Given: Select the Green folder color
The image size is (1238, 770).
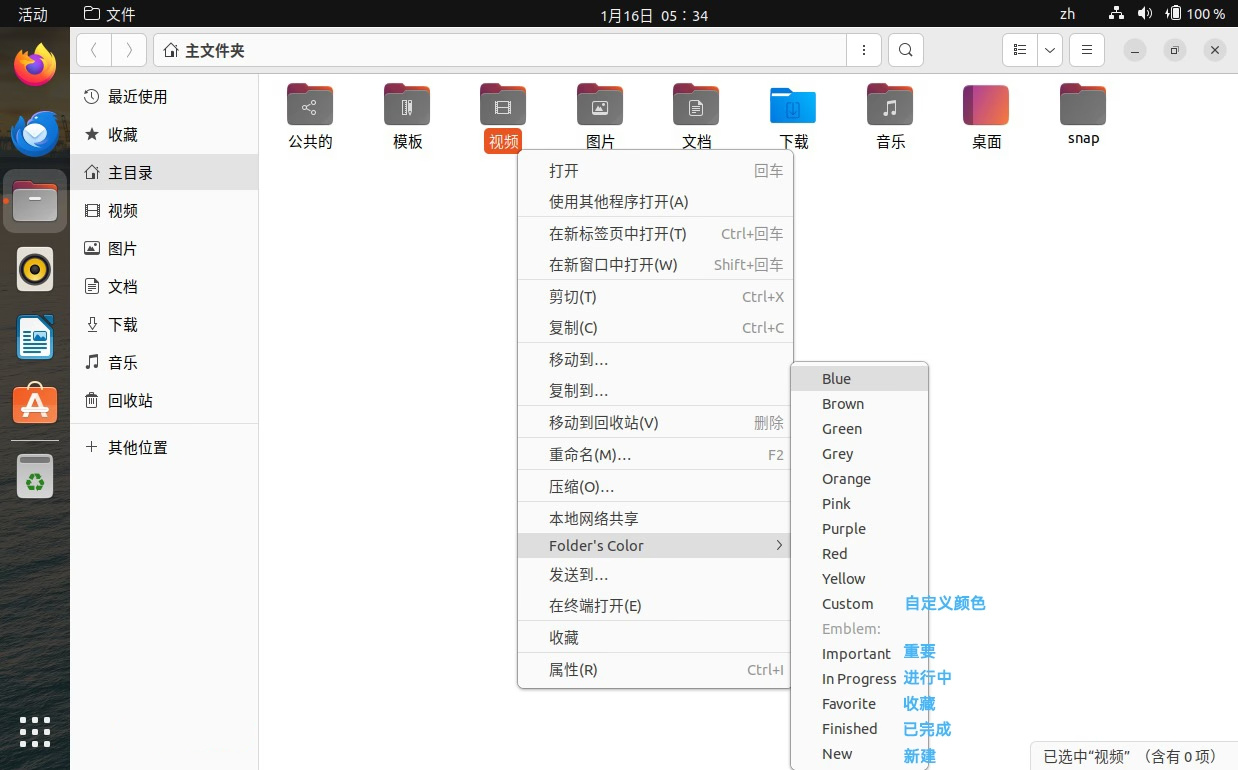Looking at the screenshot, I should [841, 428].
